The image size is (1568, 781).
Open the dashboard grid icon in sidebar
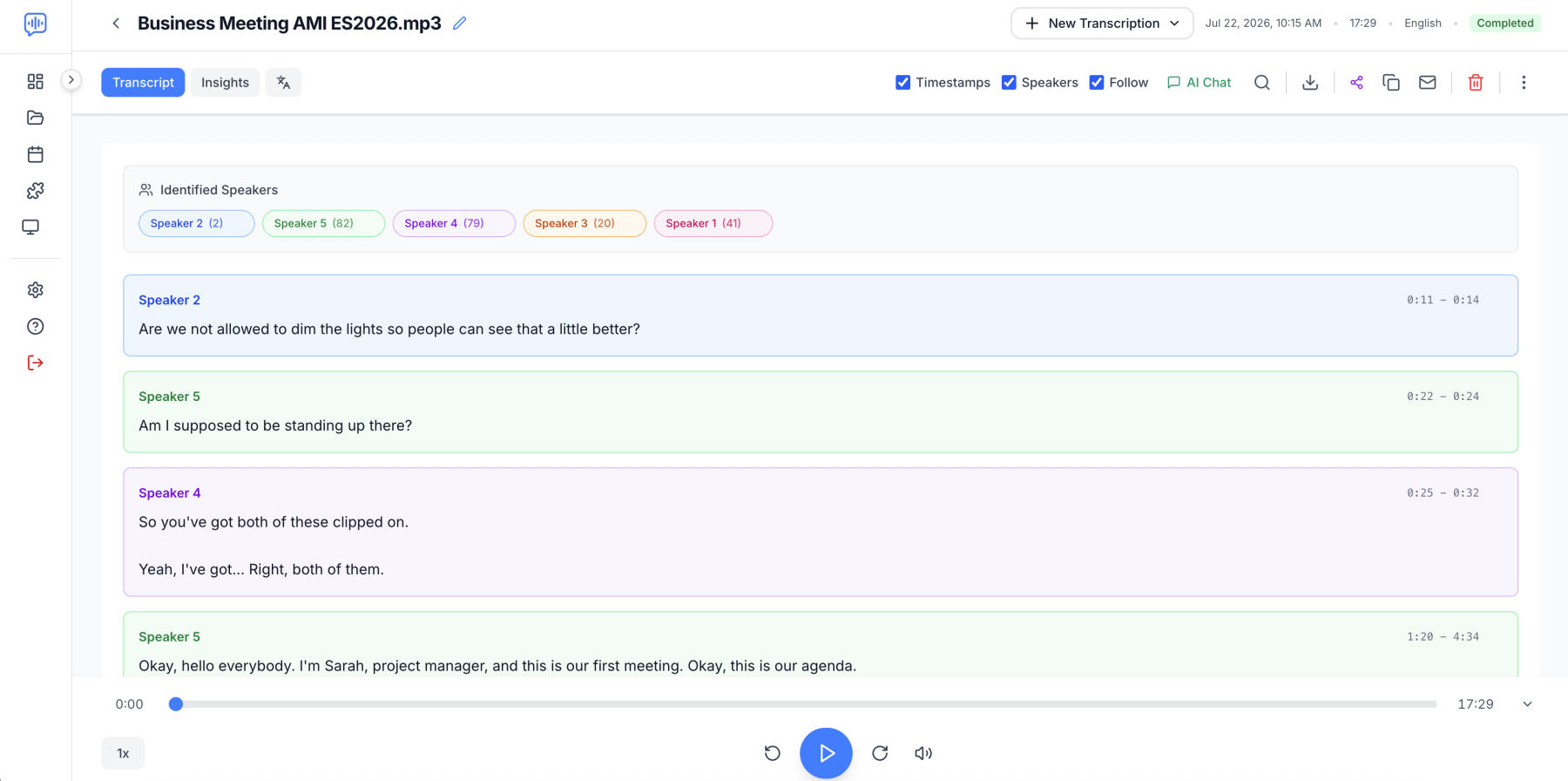point(35,81)
